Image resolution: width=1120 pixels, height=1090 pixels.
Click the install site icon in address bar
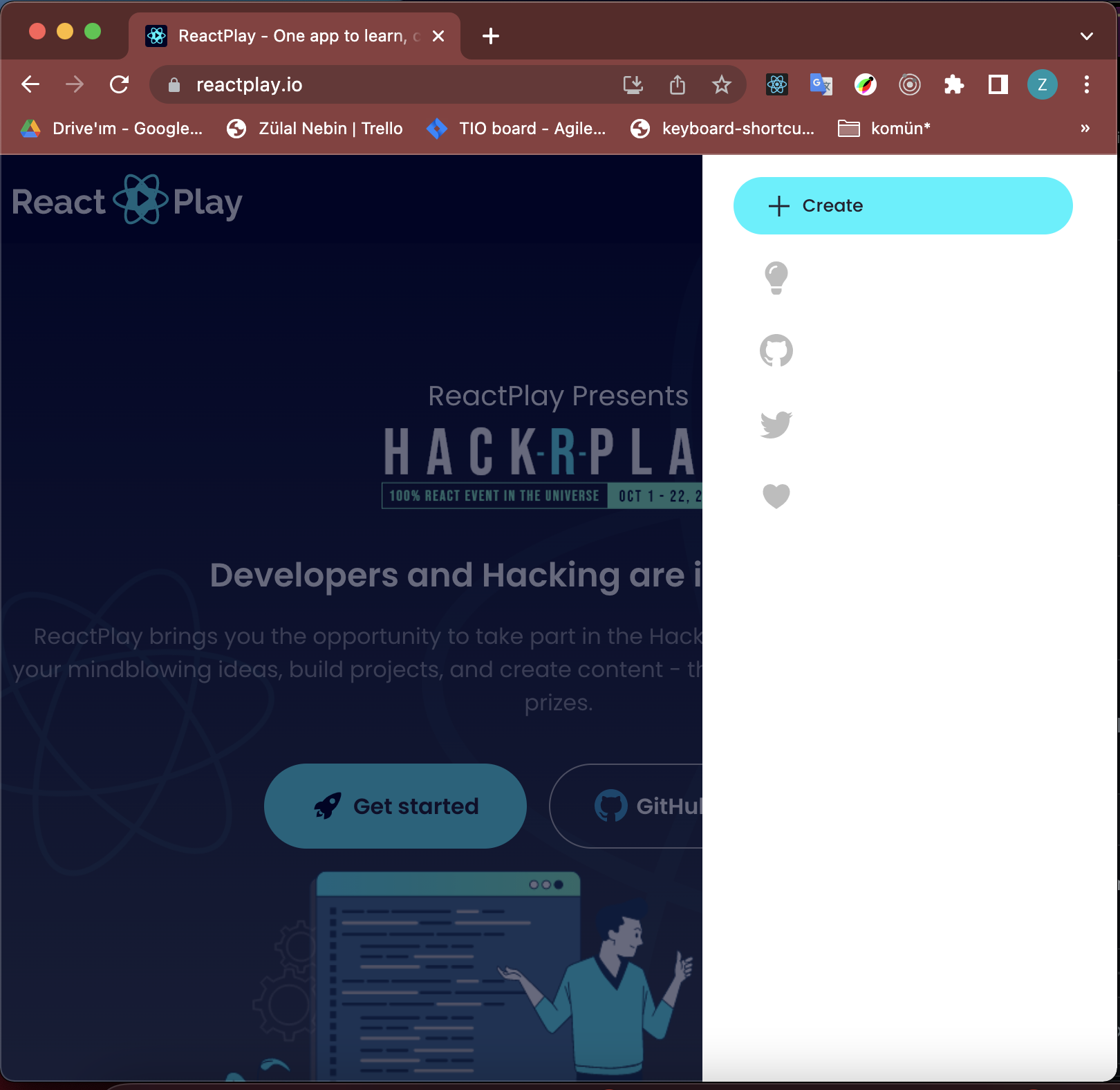tap(633, 84)
